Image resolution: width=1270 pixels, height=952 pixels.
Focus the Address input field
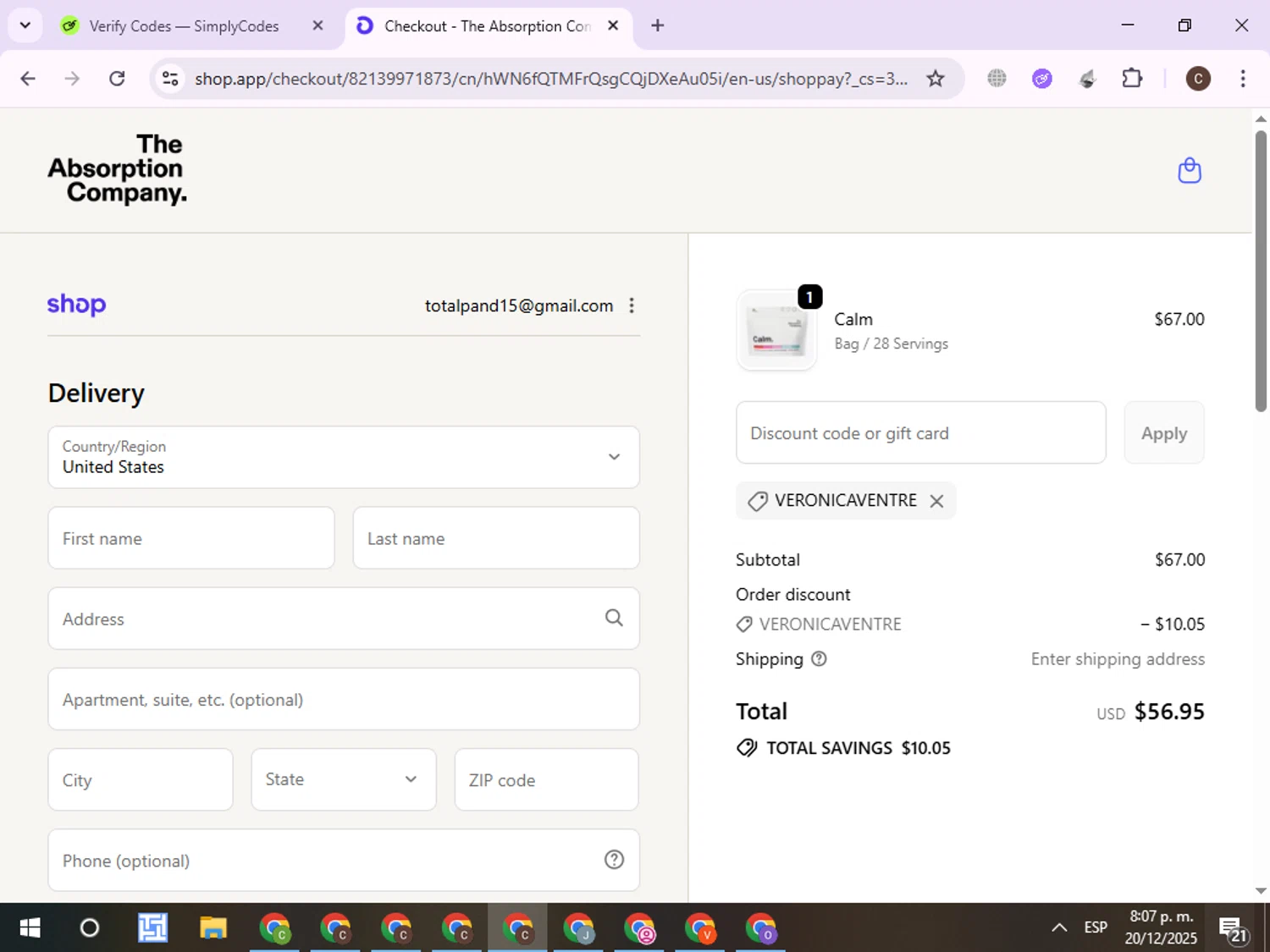tap(344, 619)
